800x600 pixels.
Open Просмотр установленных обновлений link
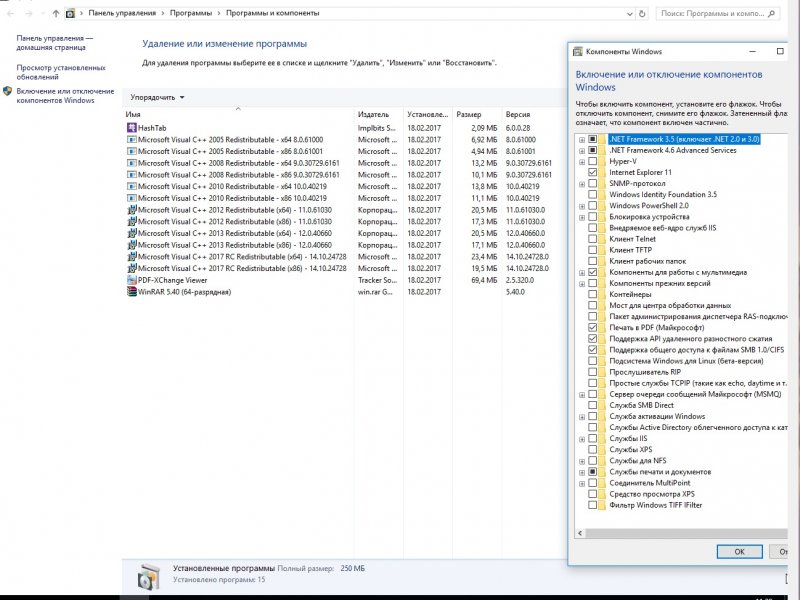[61, 72]
